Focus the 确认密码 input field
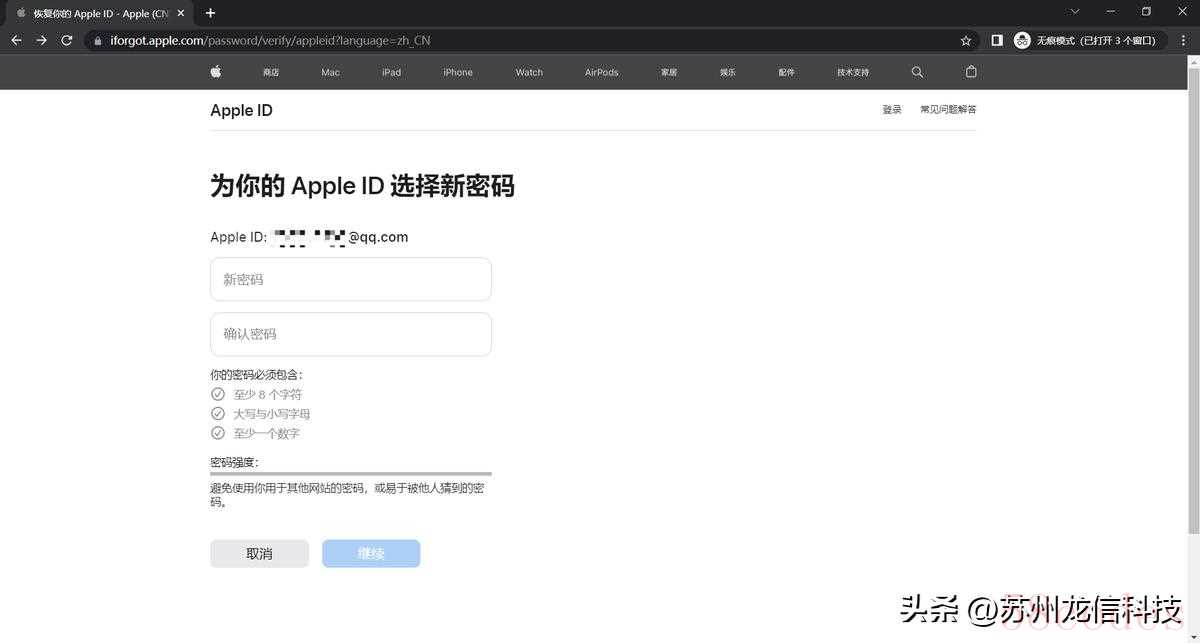Viewport: 1200px width, 643px height. 351,334
